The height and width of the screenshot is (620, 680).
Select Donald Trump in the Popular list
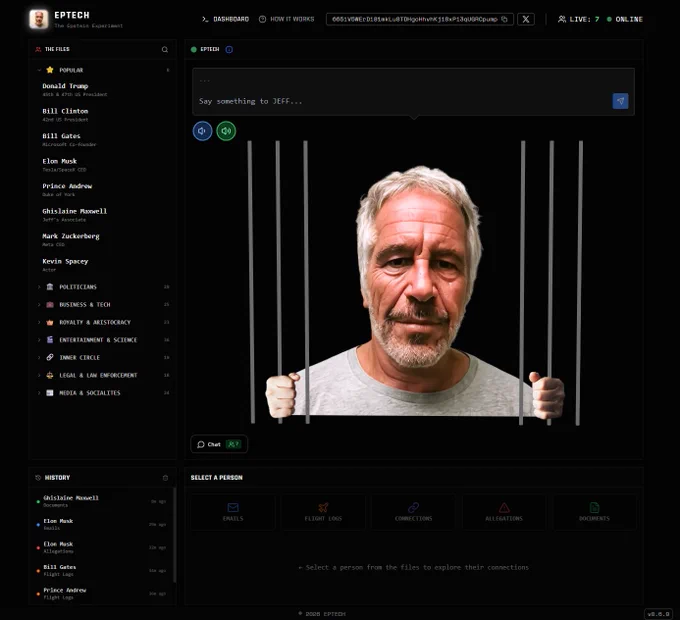[x=103, y=89]
